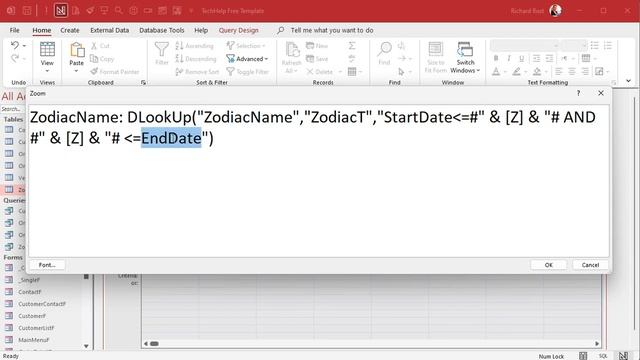
Task: Click the Tell me what you want search box
Action: (332, 30)
